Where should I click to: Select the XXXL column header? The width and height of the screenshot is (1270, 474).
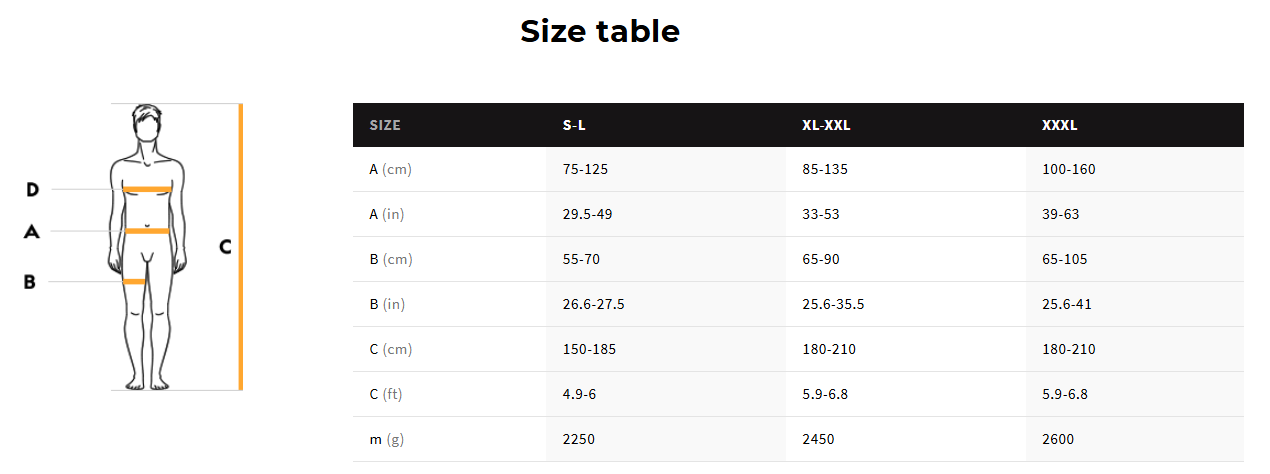[x=1060, y=126]
